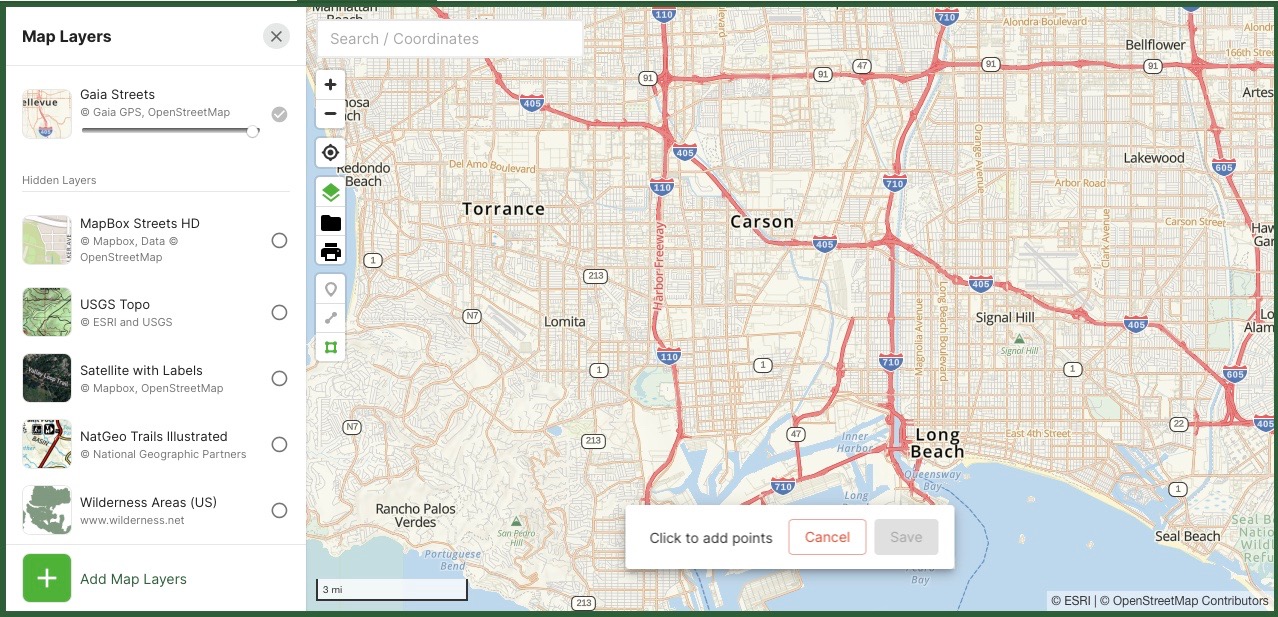Turn on NatGeo Trails Illustrated layer
This screenshot has width=1278, height=617.
279,444
